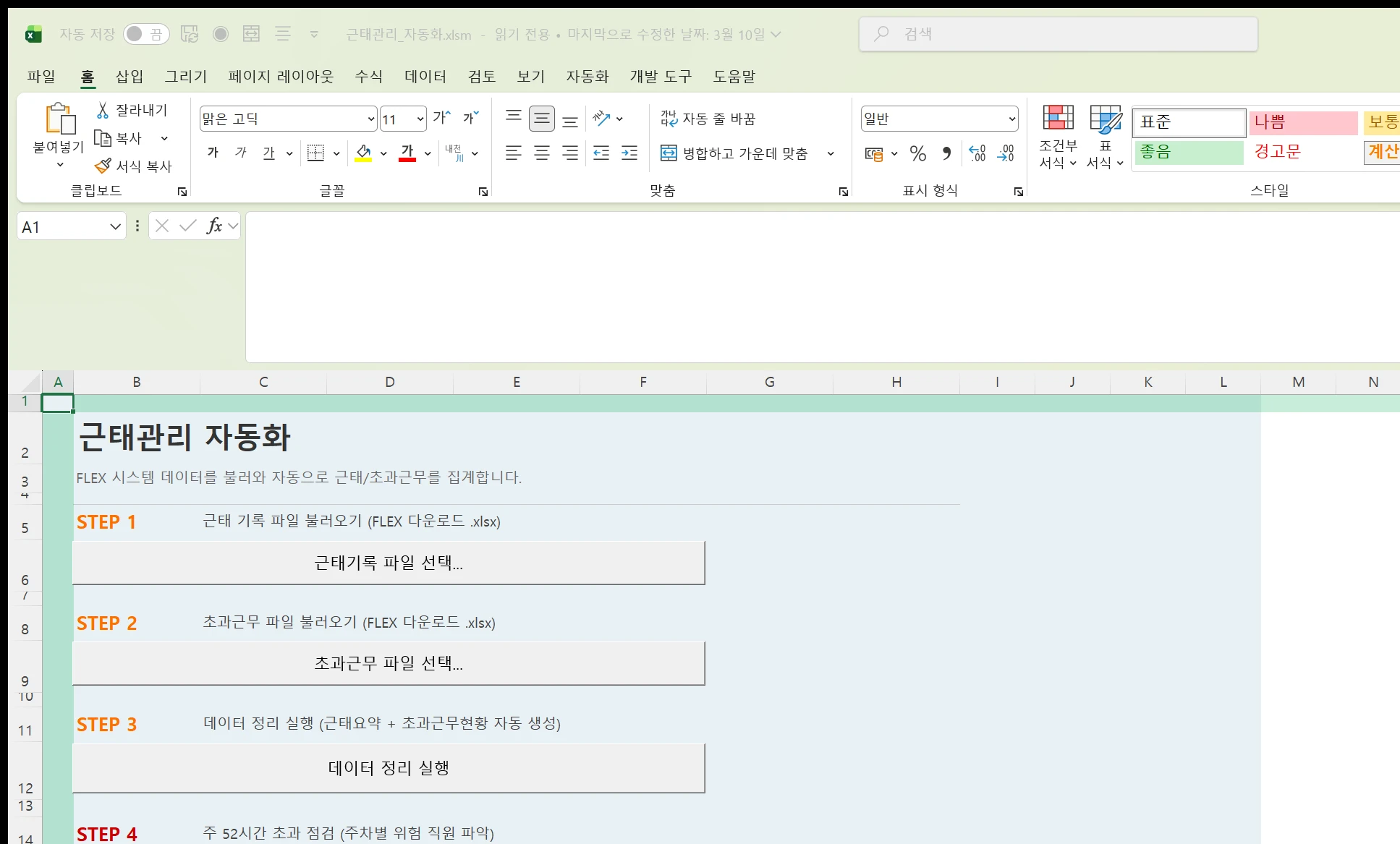Open the 수식 (Formulas) tab

click(x=368, y=76)
